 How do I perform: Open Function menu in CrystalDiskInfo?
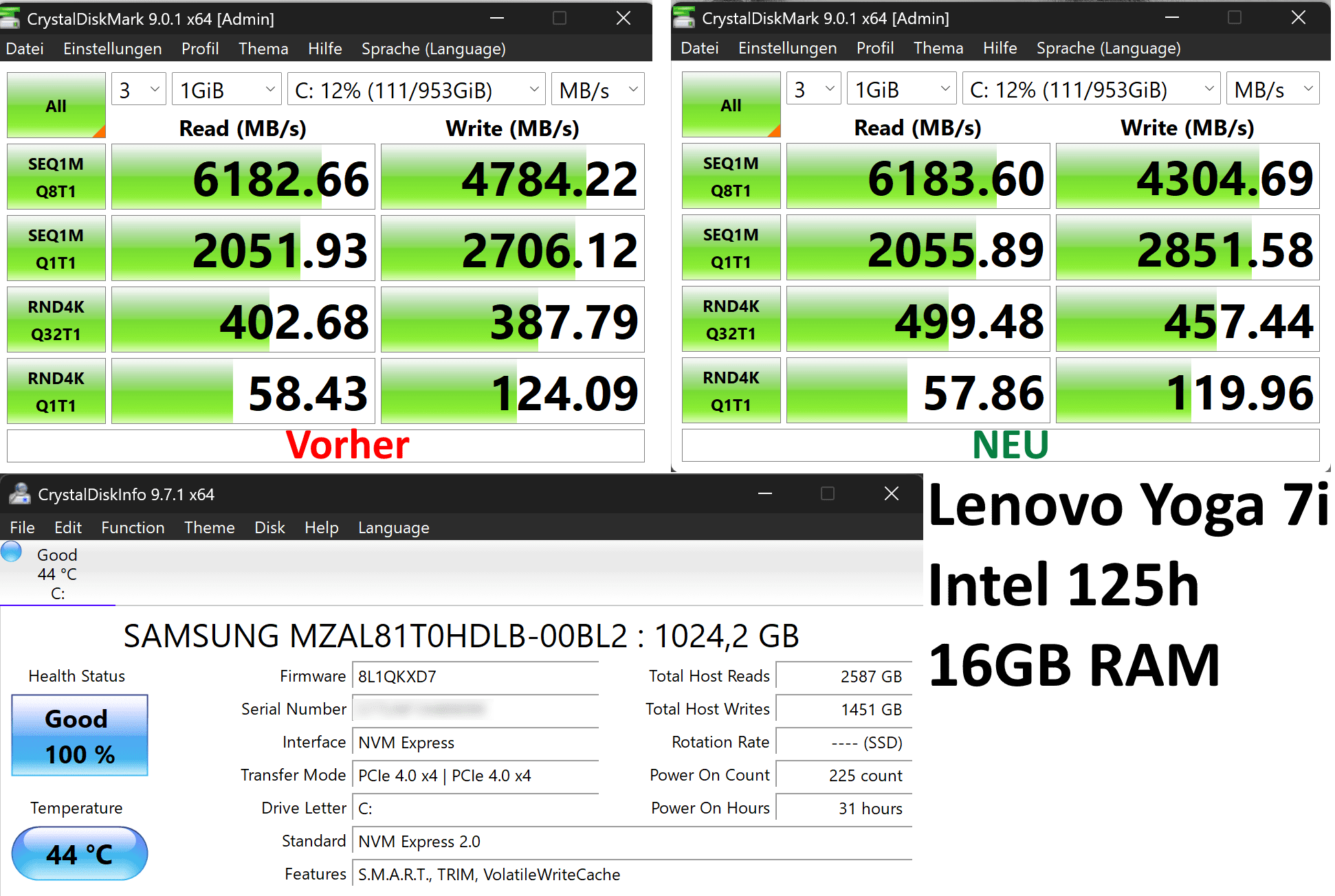[x=133, y=528]
